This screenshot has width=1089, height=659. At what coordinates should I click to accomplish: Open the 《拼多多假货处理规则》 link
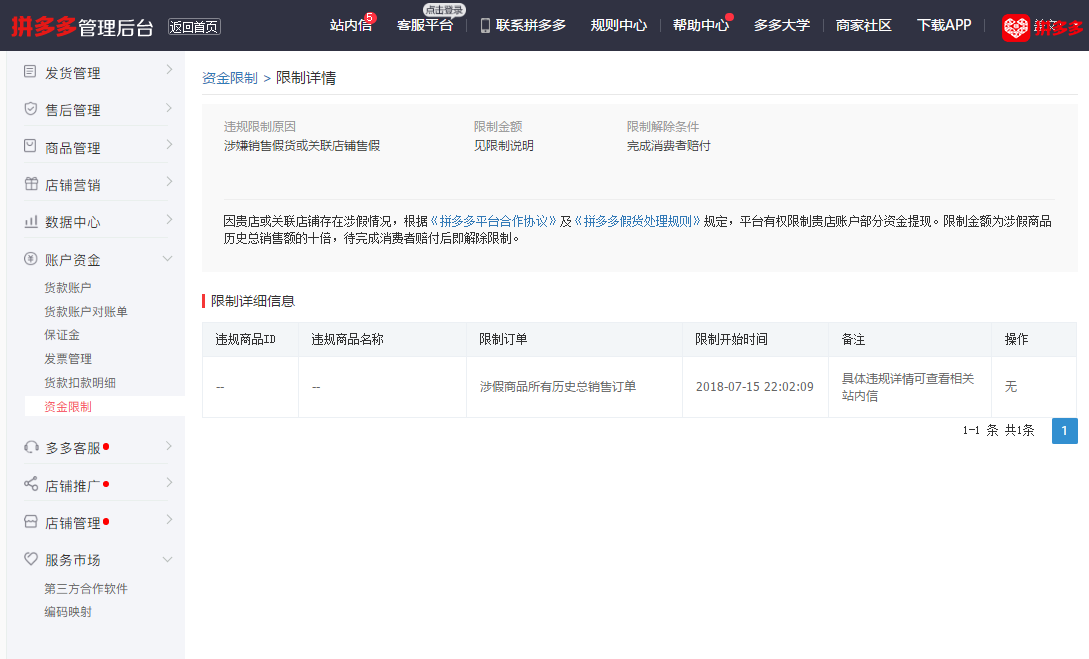tap(638, 222)
